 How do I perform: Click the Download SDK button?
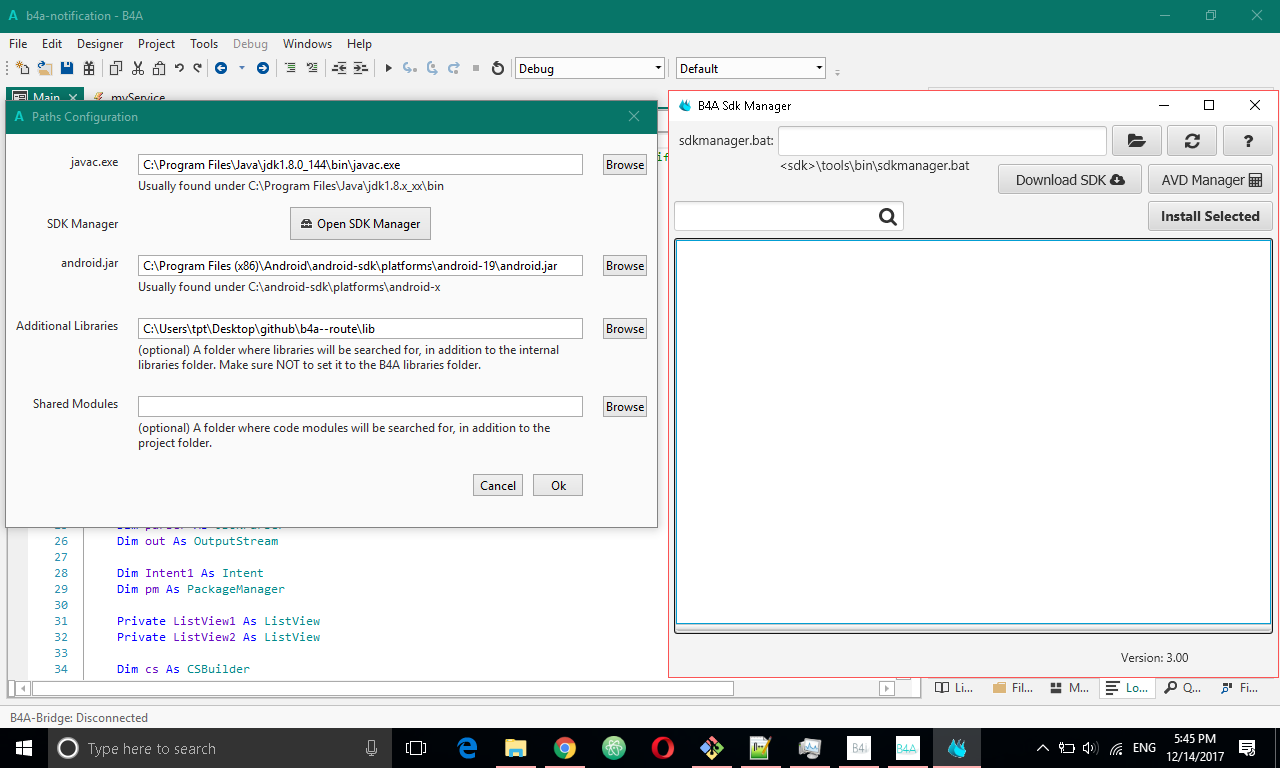[1070, 180]
